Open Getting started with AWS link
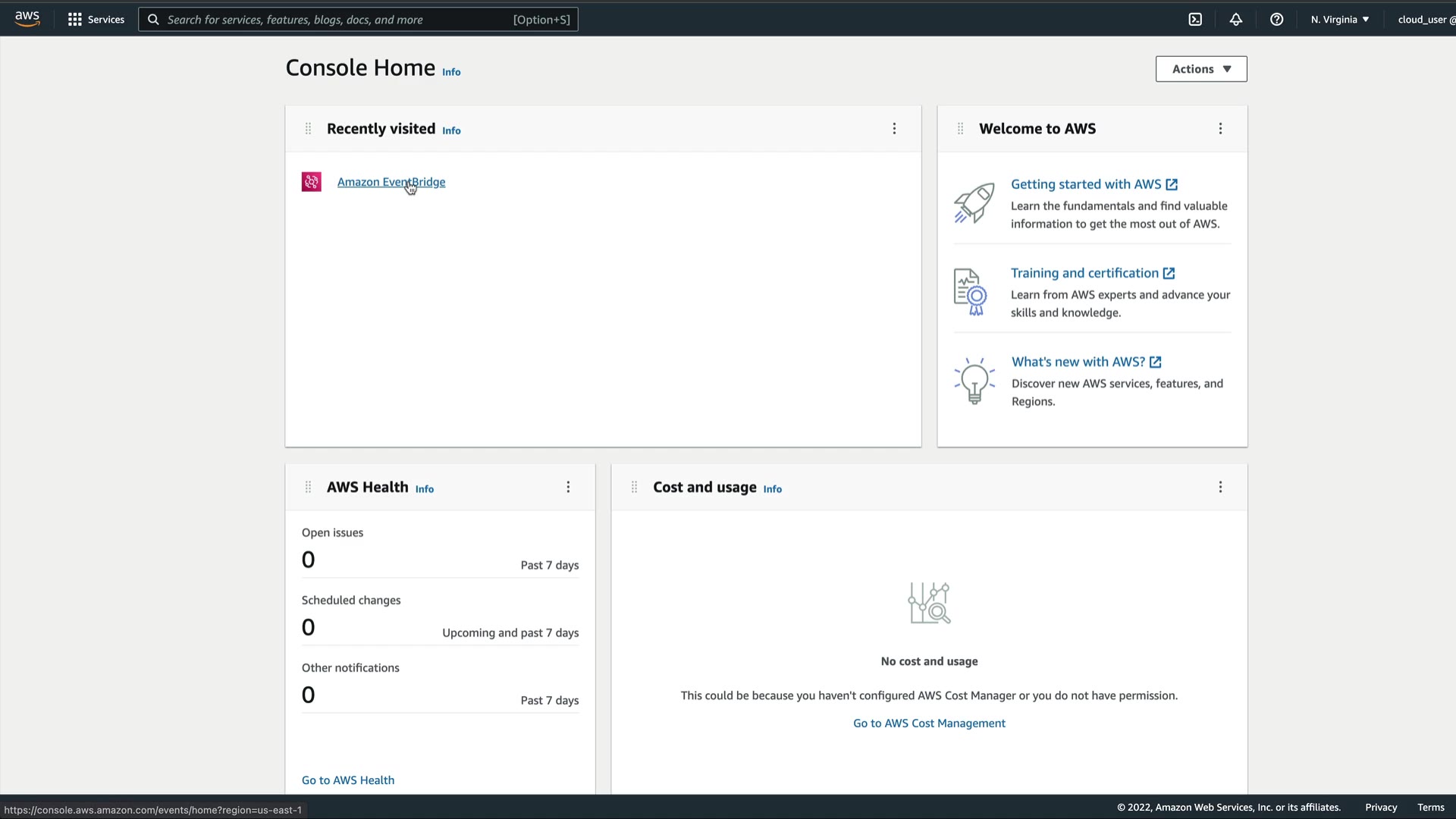The height and width of the screenshot is (819, 1456). 1086,184
